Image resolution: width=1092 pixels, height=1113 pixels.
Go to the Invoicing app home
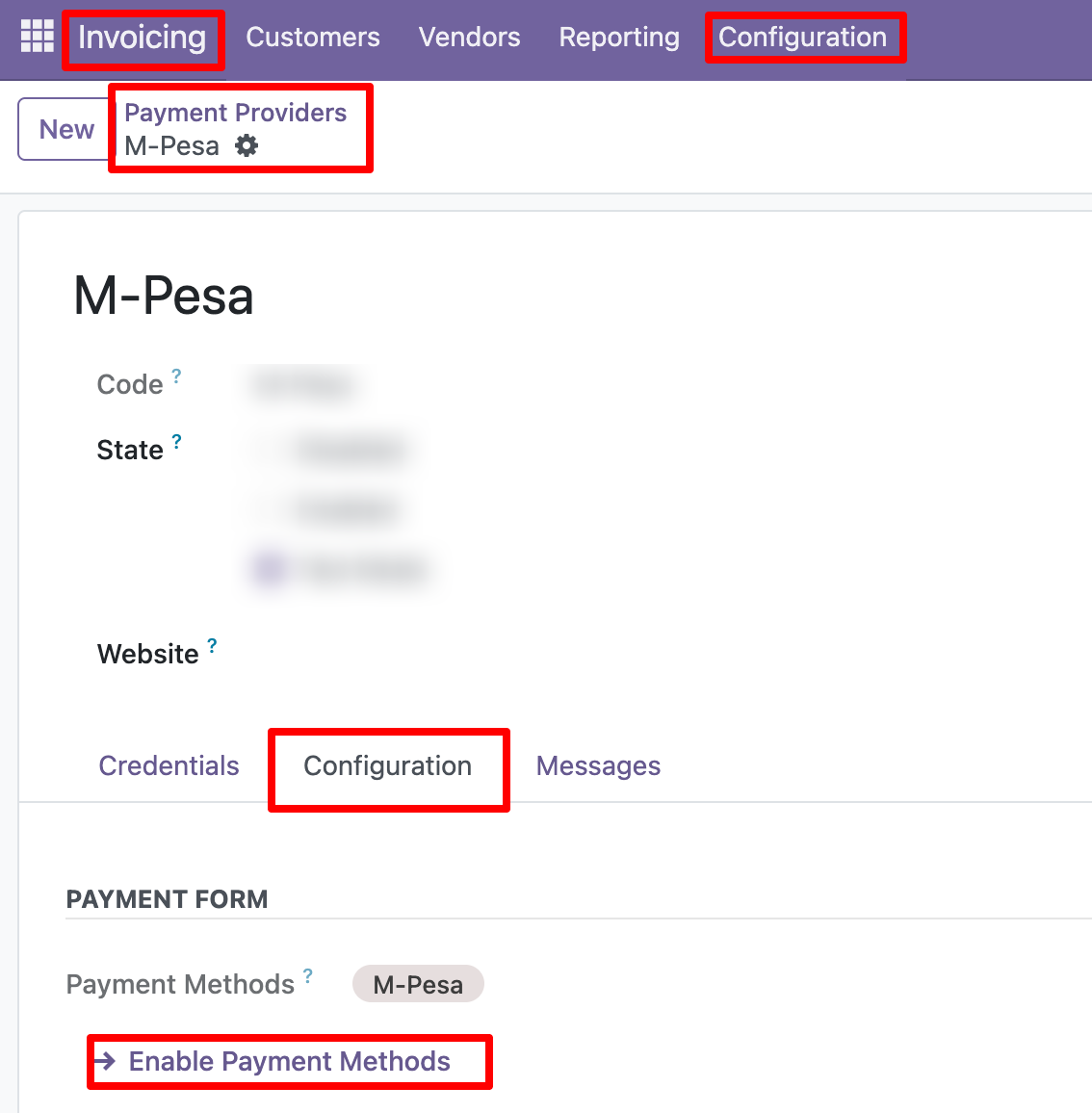143,38
